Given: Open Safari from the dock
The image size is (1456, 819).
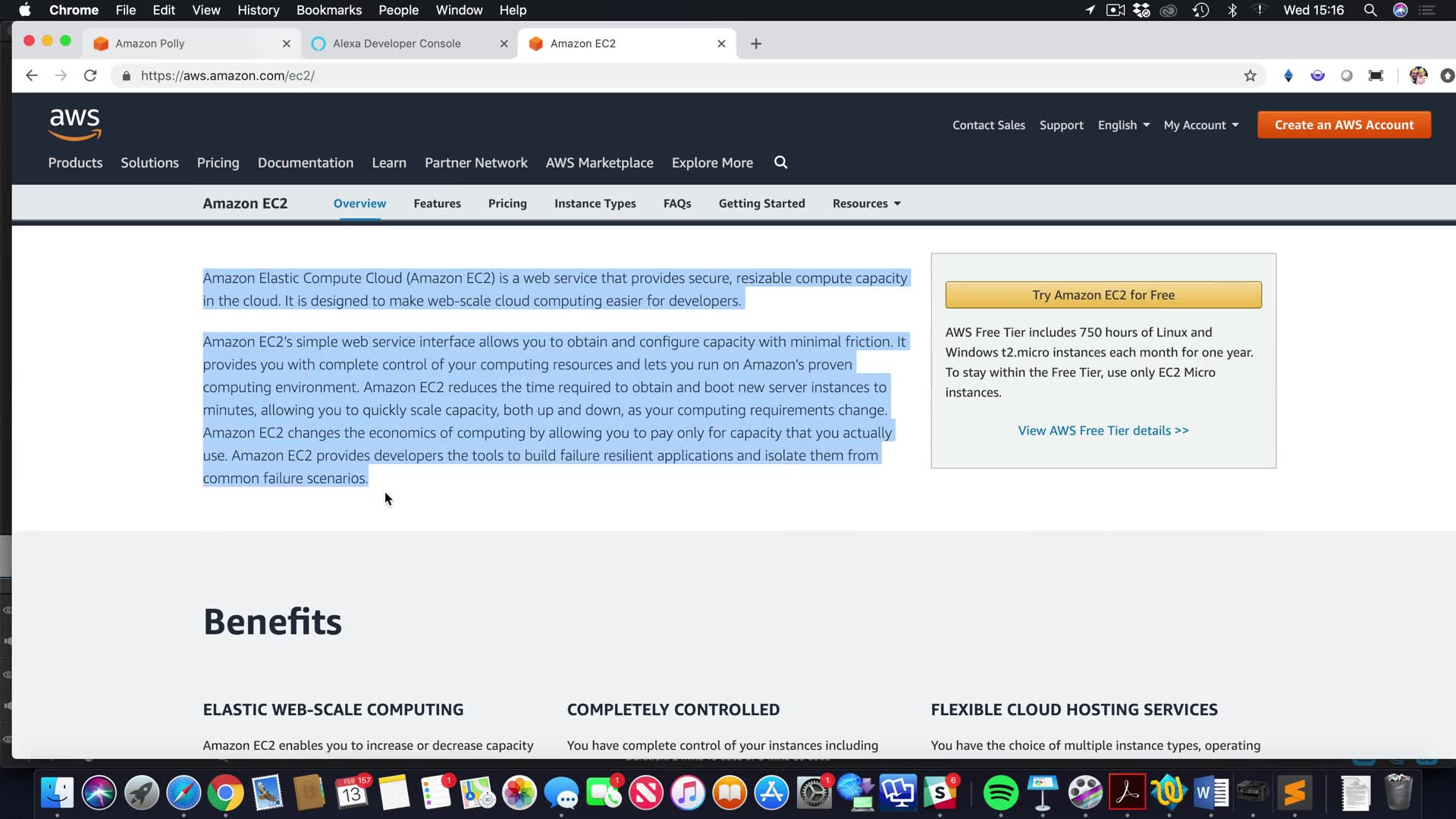Looking at the screenshot, I should click(184, 793).
